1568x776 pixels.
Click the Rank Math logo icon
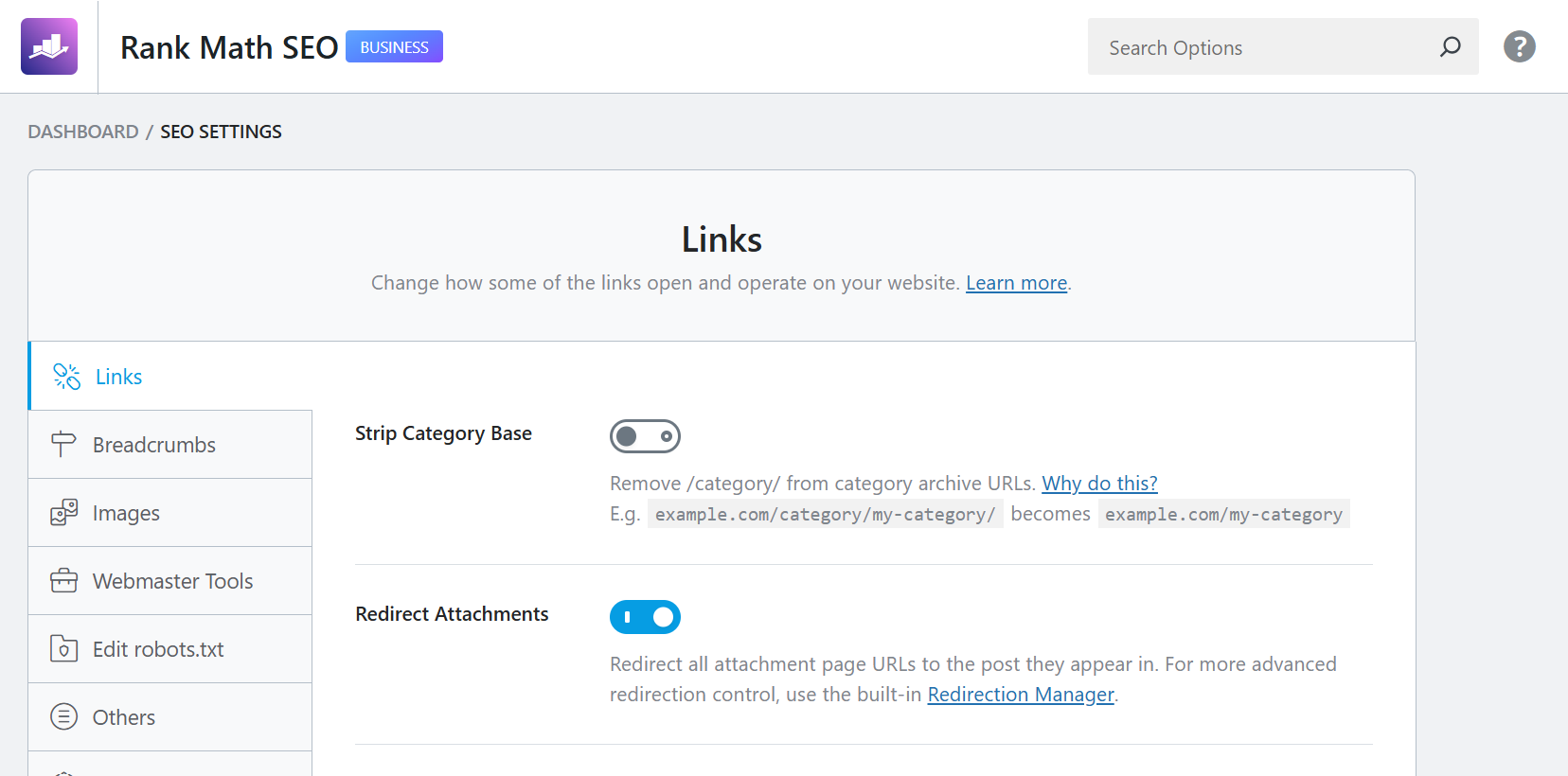coord(49,46)
